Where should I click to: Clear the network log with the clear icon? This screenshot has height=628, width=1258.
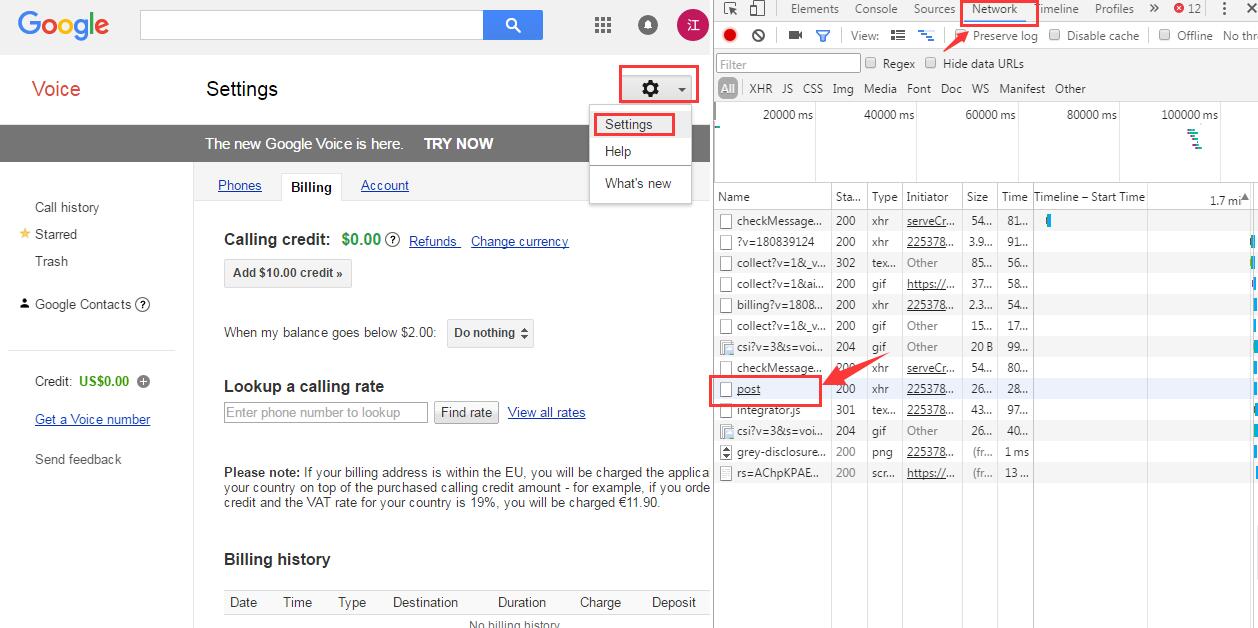coord(758,35)
